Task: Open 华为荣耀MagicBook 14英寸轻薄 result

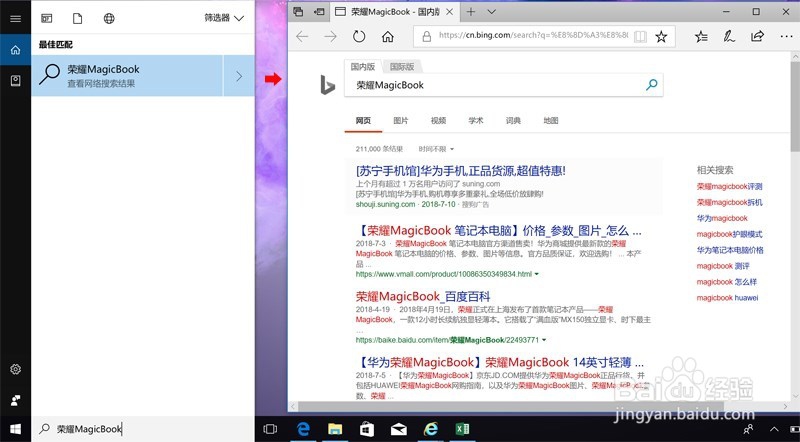Action: (500, 362)
